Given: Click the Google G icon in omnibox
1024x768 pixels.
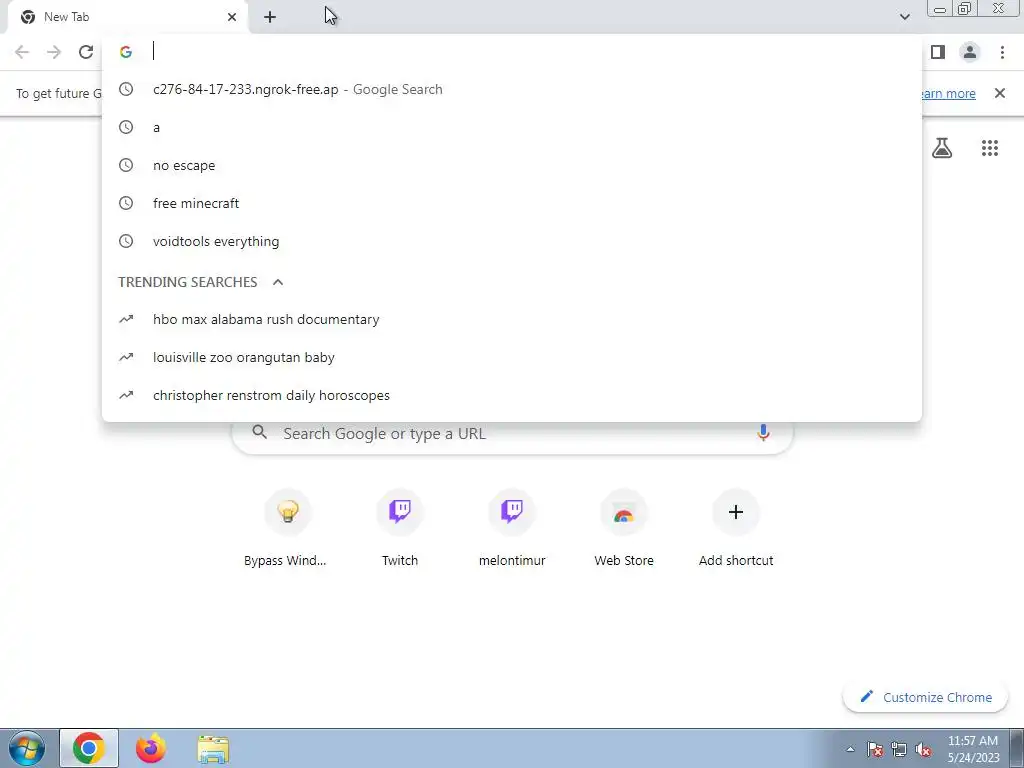Looking at the screenshot, I should point(126,52).
